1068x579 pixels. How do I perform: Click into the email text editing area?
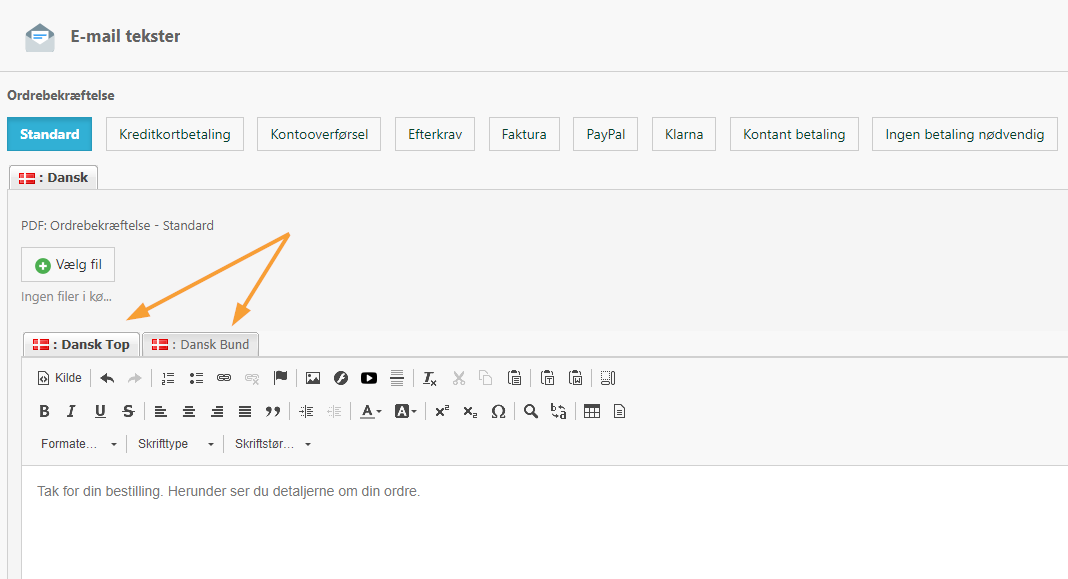[x=540, y=520]
